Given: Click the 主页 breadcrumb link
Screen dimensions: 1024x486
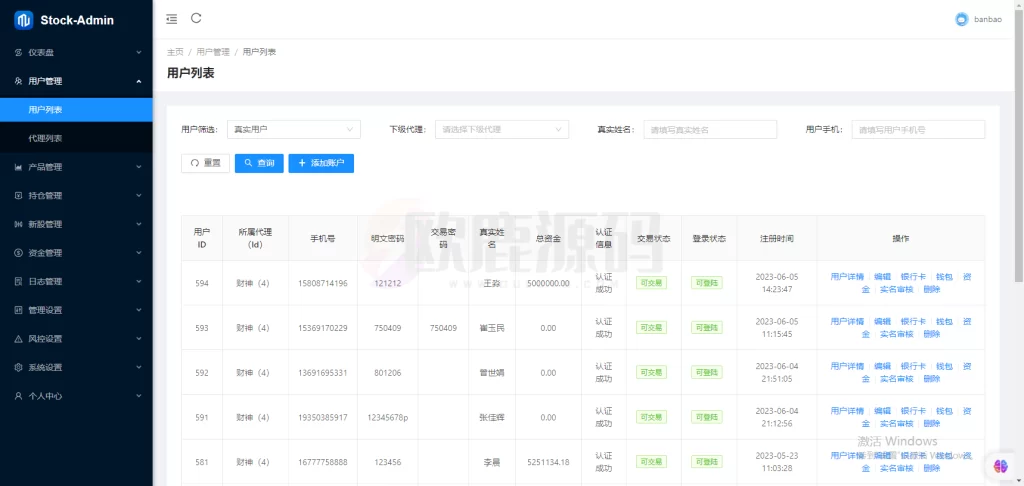Looking at the screenshot, I should [175, 52].
